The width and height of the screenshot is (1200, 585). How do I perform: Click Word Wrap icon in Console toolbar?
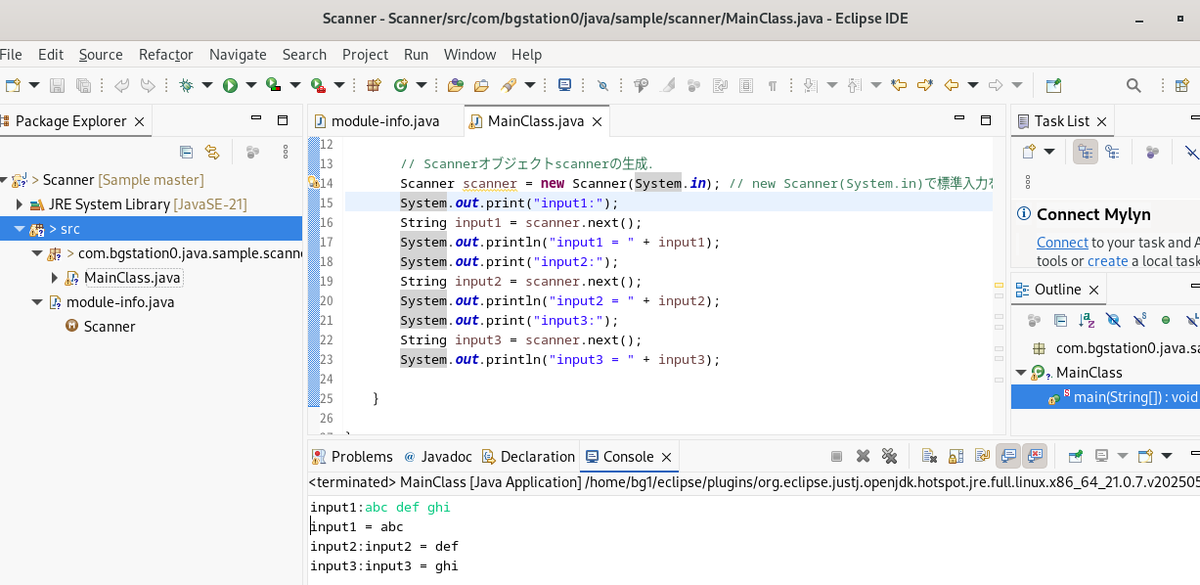tap(983, 456)
